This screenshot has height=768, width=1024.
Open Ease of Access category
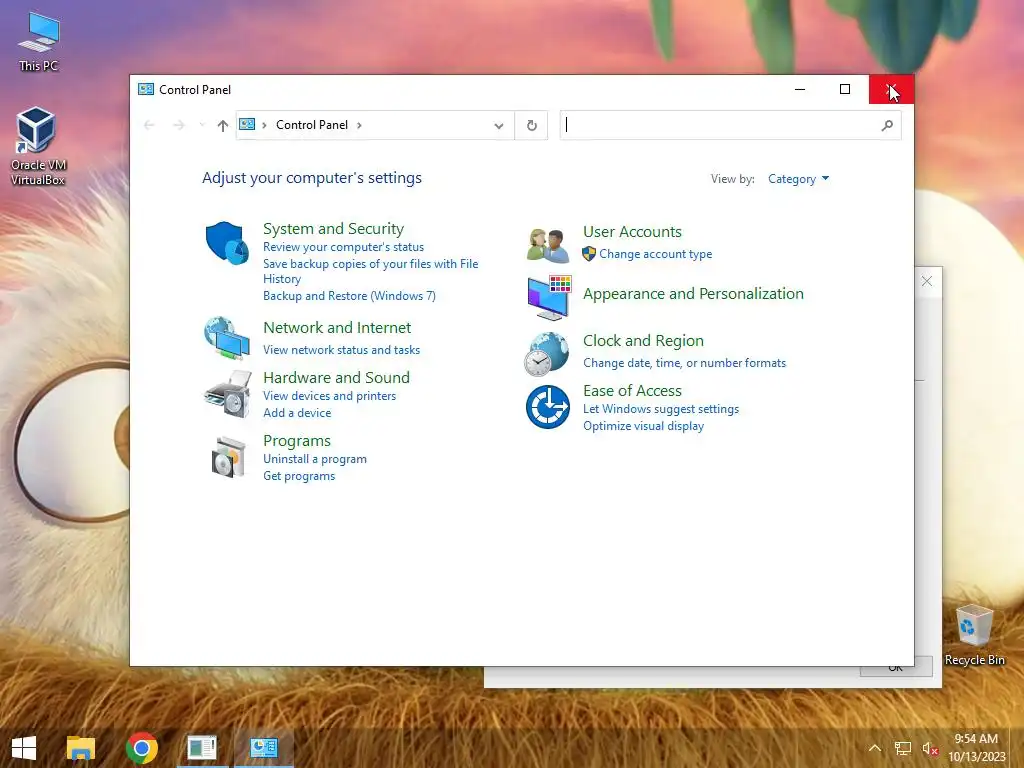pos(632,391)
